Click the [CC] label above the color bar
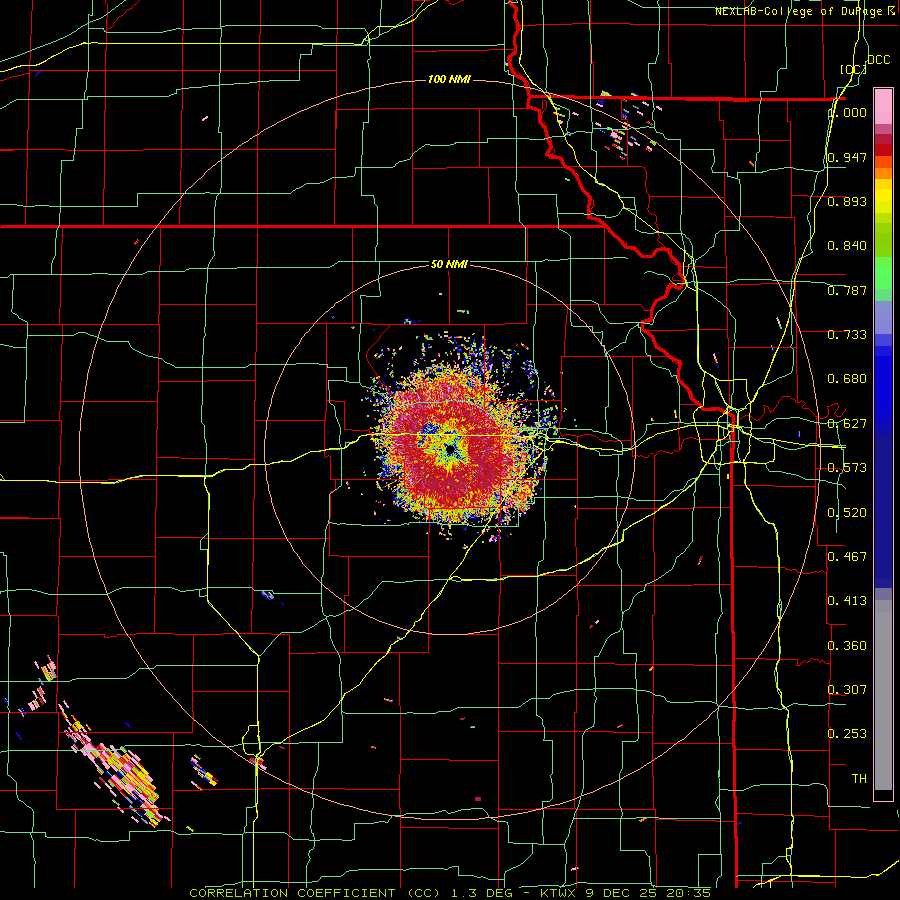Image resolution: width=900 pixels, height=900 pixels. click(x=853, y=69)
